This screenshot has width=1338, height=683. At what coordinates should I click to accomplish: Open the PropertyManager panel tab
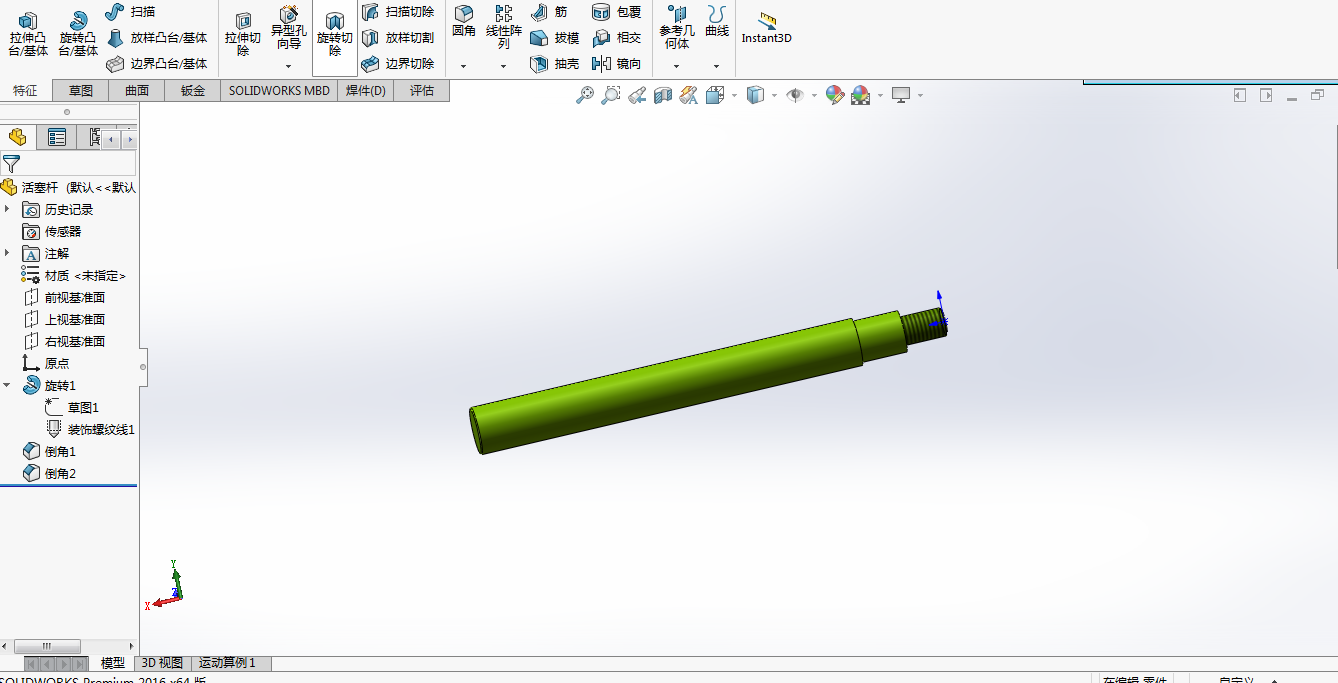coord(57,137)
